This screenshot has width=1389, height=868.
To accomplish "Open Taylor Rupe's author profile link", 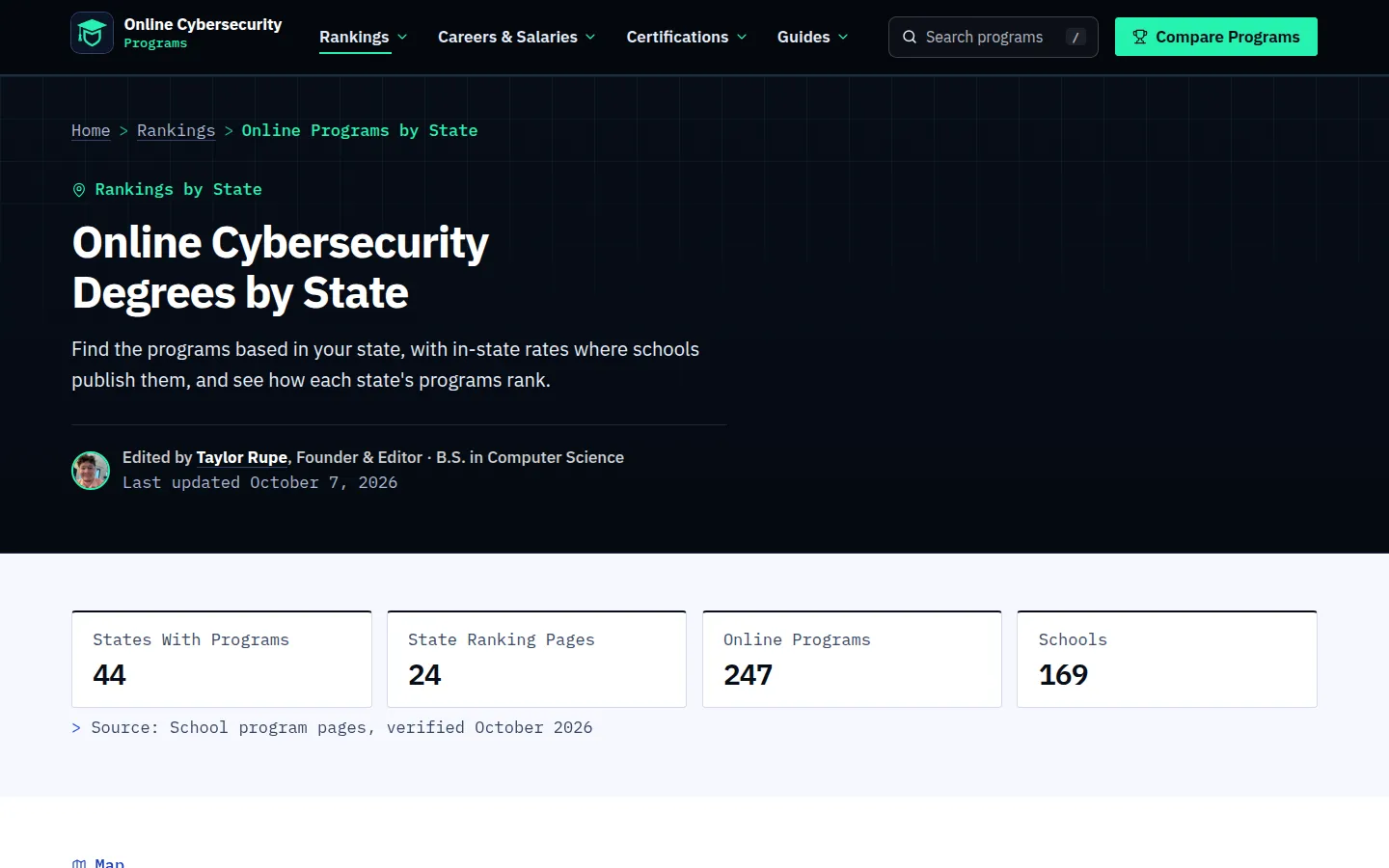I will 242,457.
